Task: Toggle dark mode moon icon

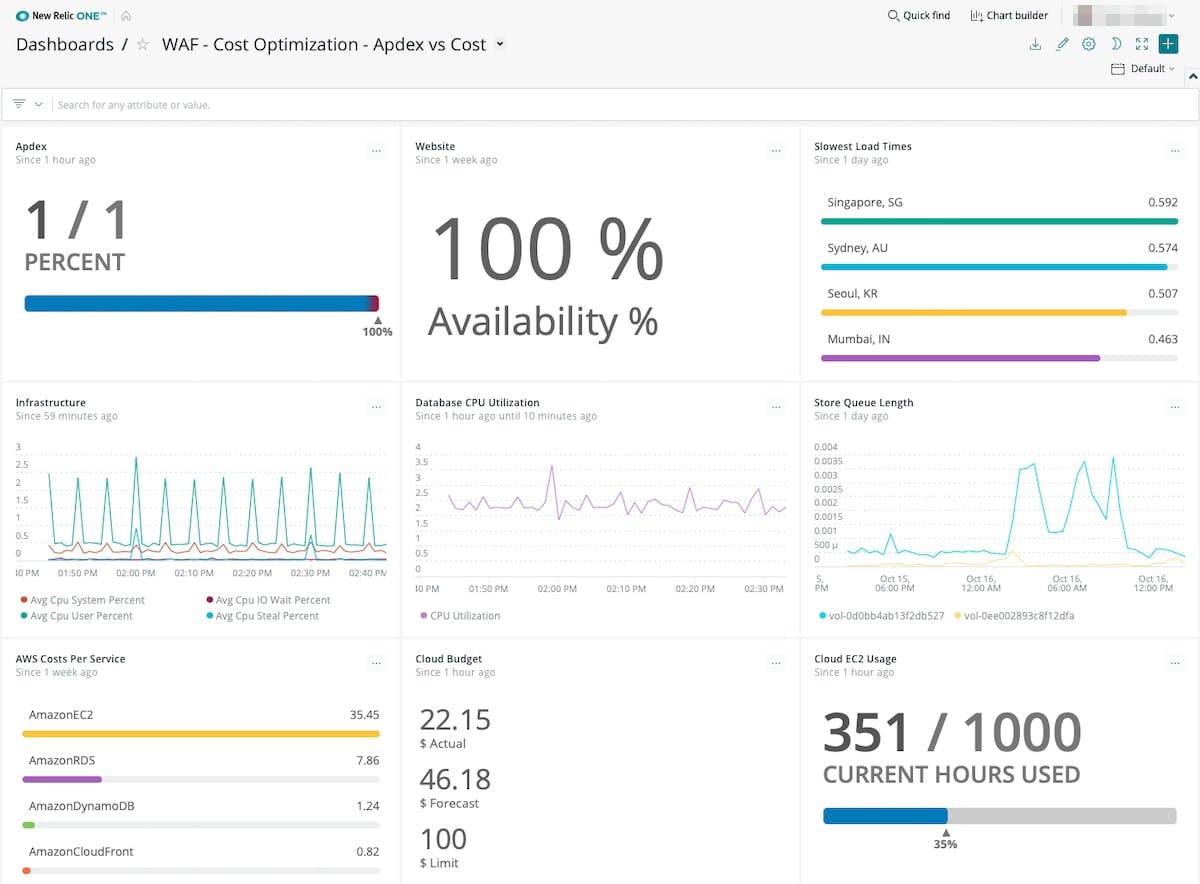Action: (x=1116, y=44)
